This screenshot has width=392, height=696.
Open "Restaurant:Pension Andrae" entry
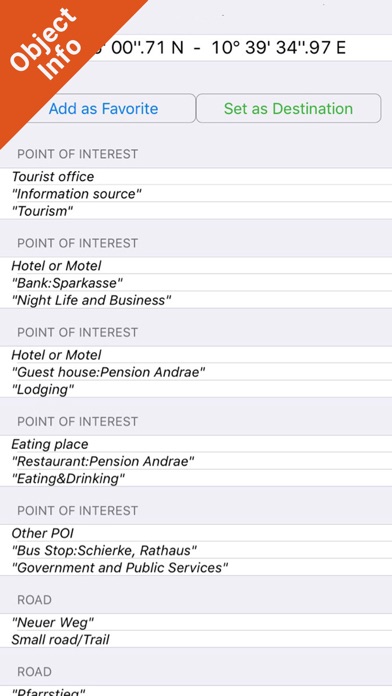coord(196,461)
